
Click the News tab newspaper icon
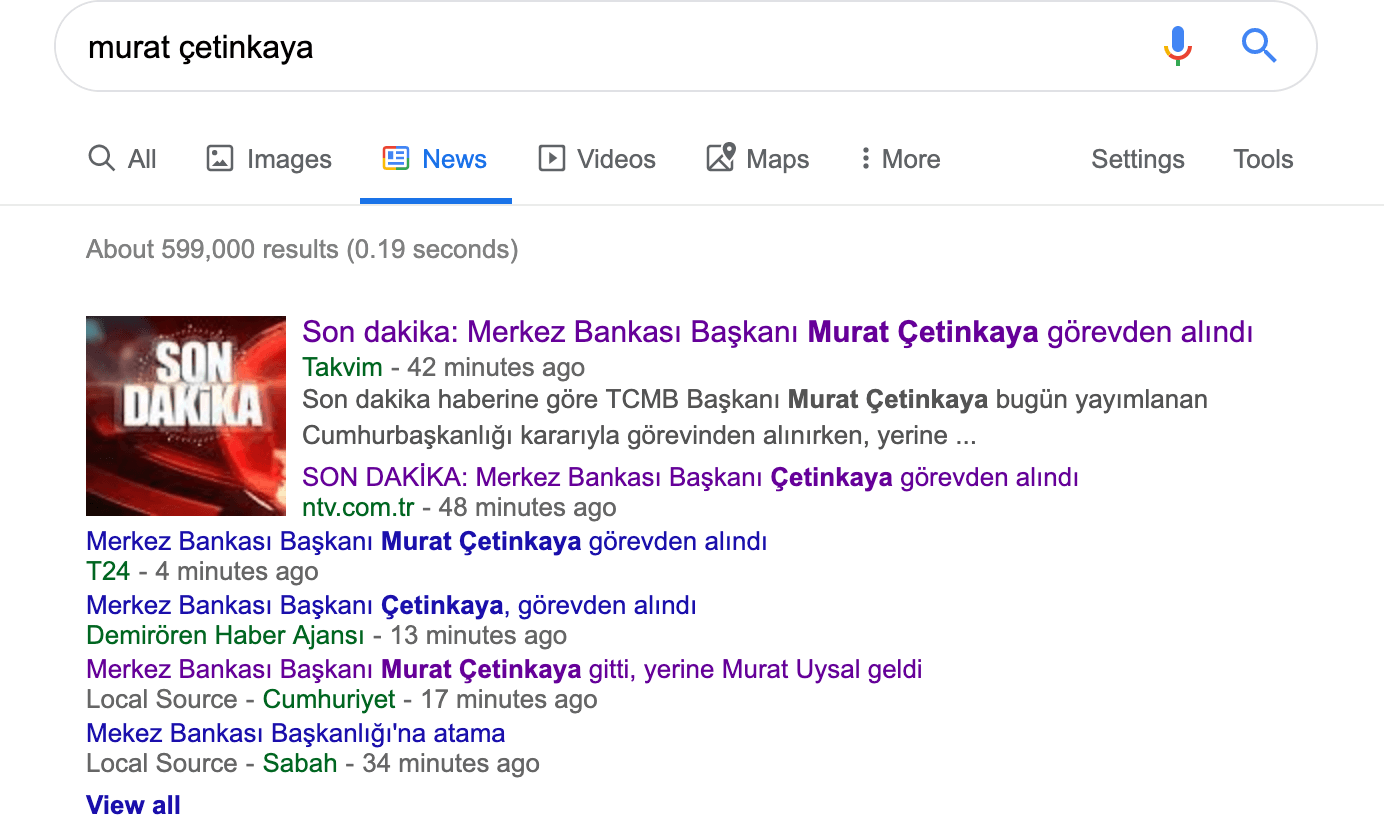point(396,158)
